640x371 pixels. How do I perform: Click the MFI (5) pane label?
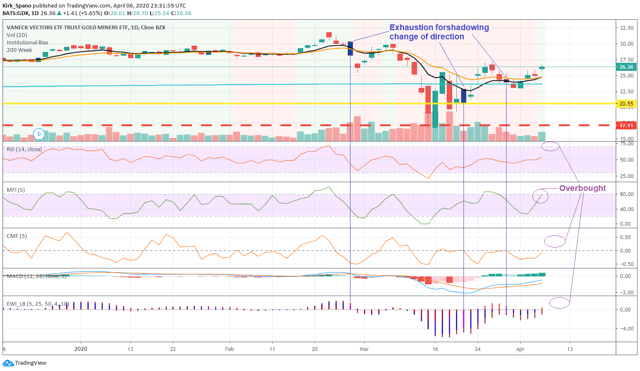16,190
